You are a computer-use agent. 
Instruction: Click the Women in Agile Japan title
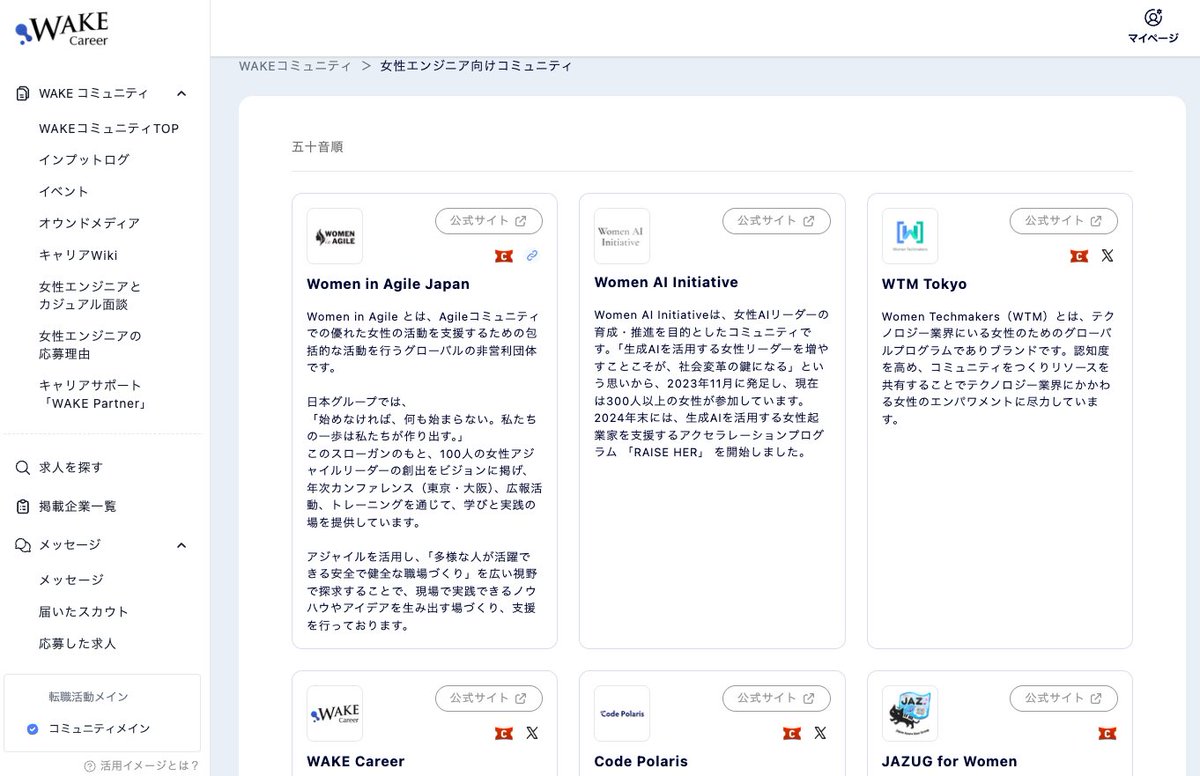point(388,284)
